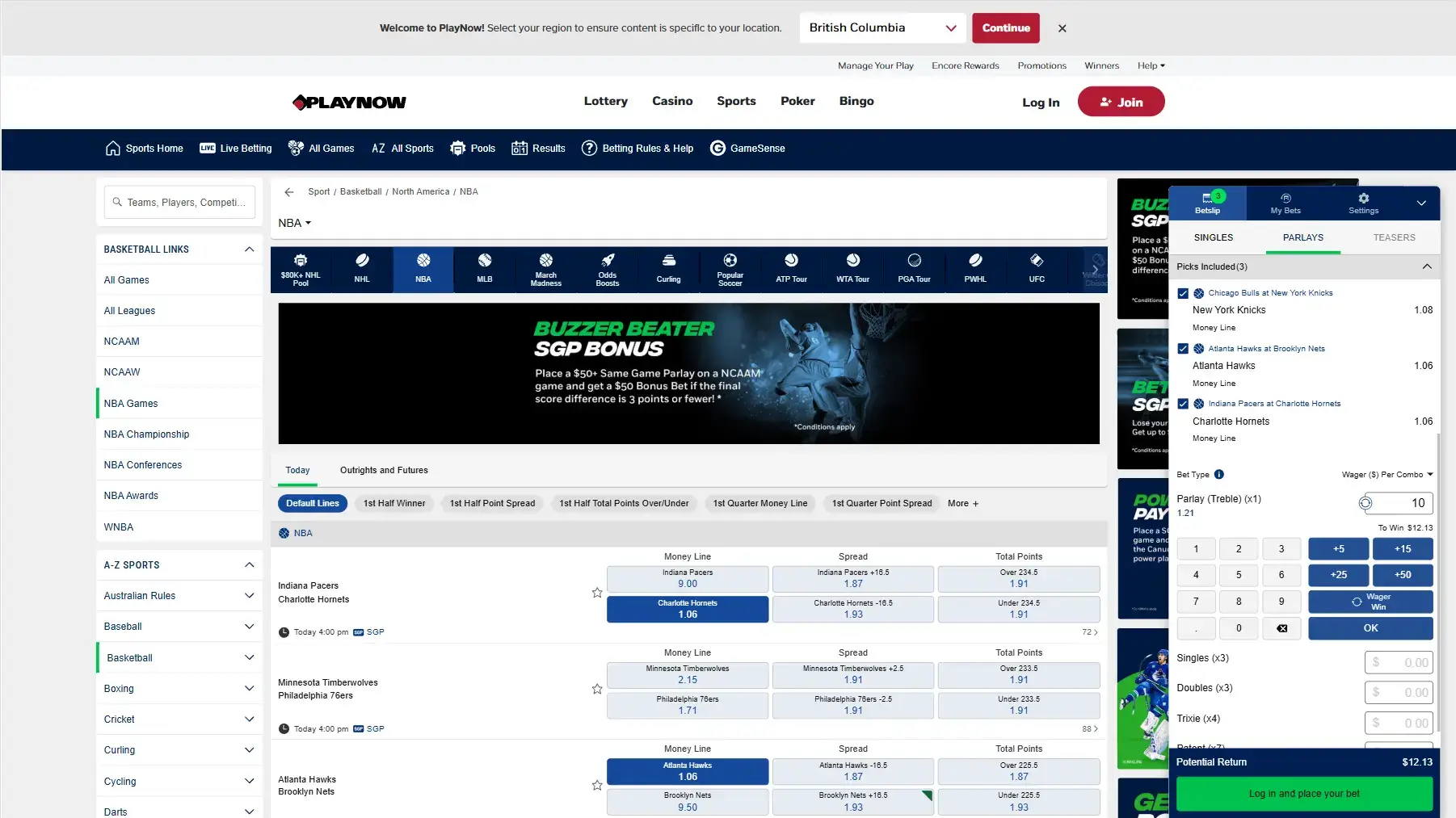This screenshot has height=818, width=1456.
Task: Toggle the Wager/Win switch button
Action: [1370, 602]
